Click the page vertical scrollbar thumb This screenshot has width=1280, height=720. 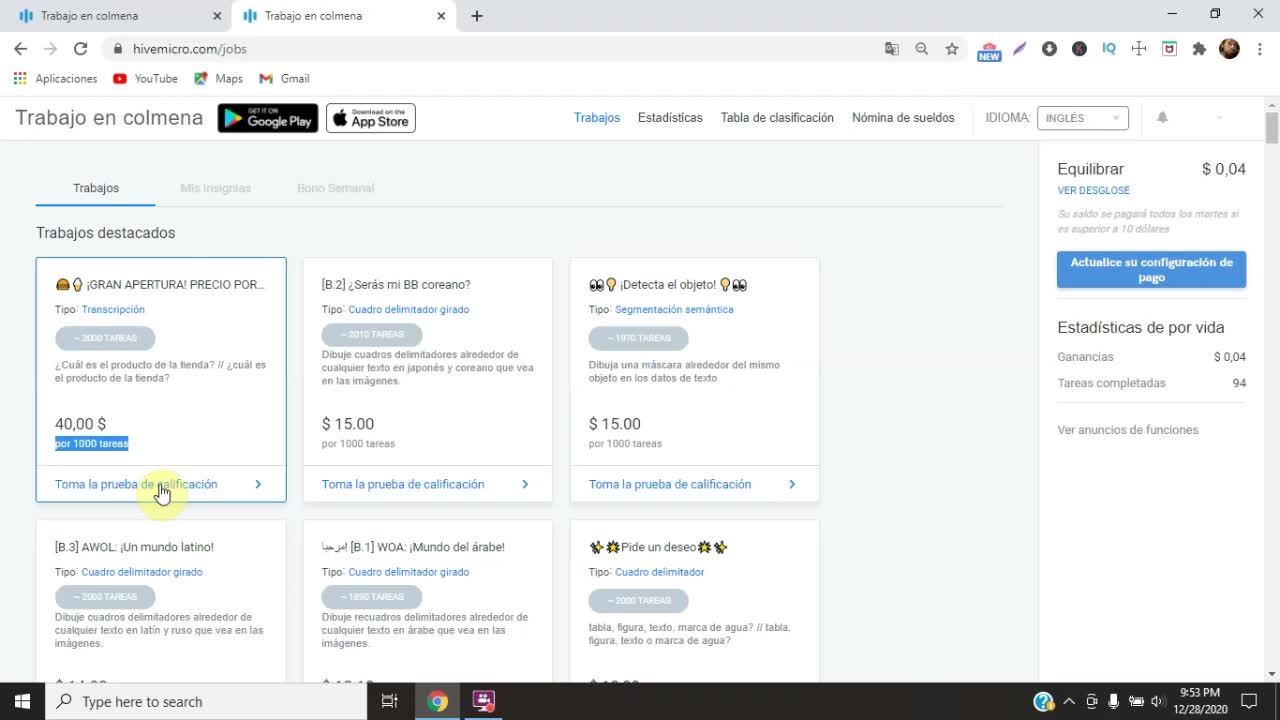(1272, 128)
